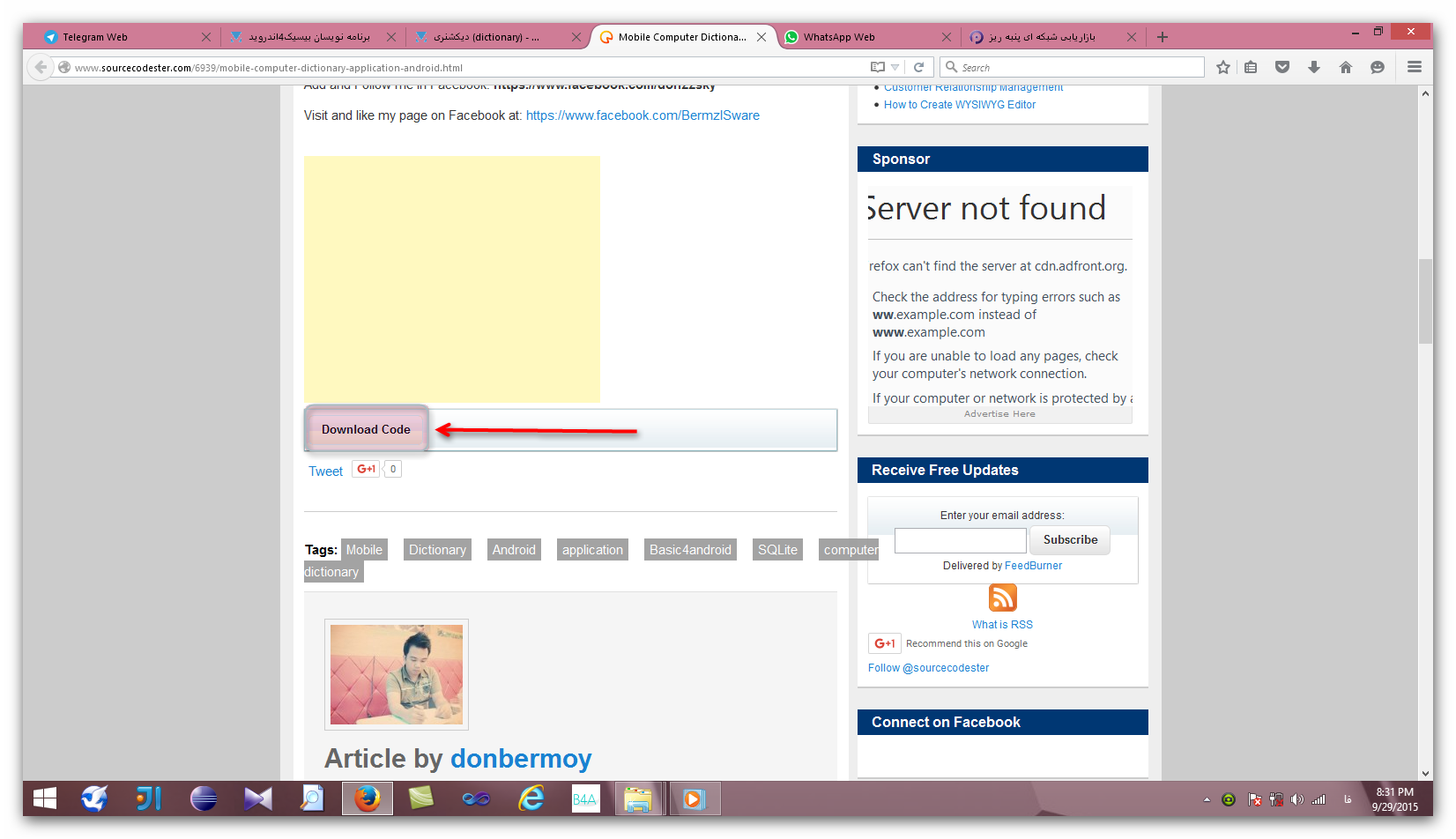Toggle Reader View in the address bar
The height and width of the screenshot is (839, 1456).
coord(877,68)
